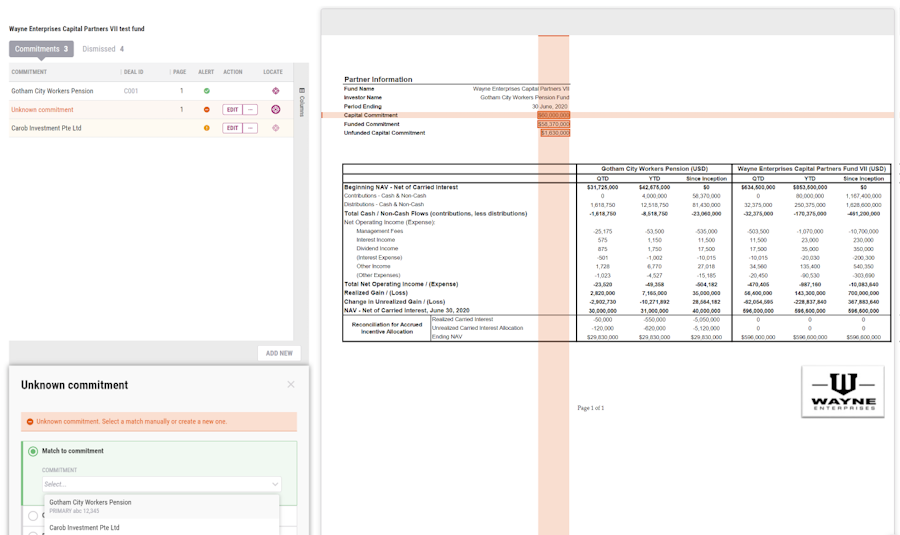The width and height of the screenshot is (900, 535).
Task: Edit the Unknown commitment row
Action: point(232,110)
